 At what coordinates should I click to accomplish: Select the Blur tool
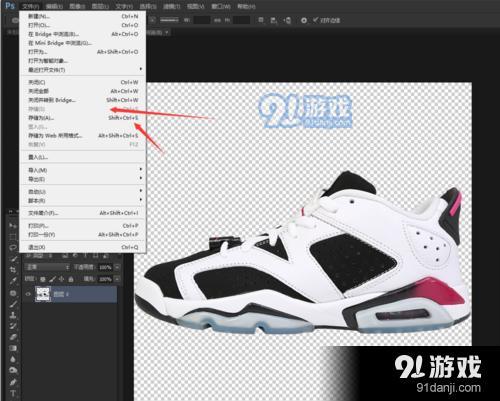click(13, 359)
